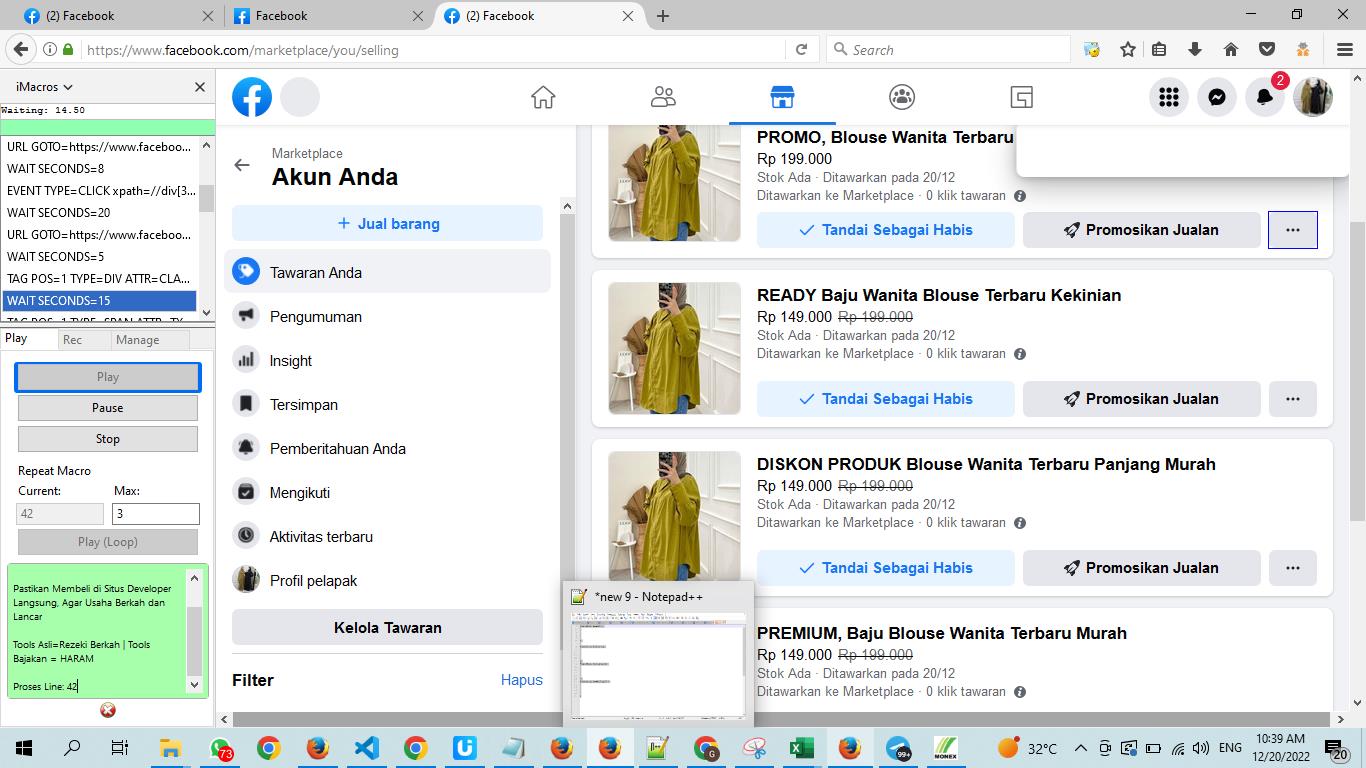Open the notifications bell icon
Viewport: 1366px width, 768px height.
(1265, 97)
